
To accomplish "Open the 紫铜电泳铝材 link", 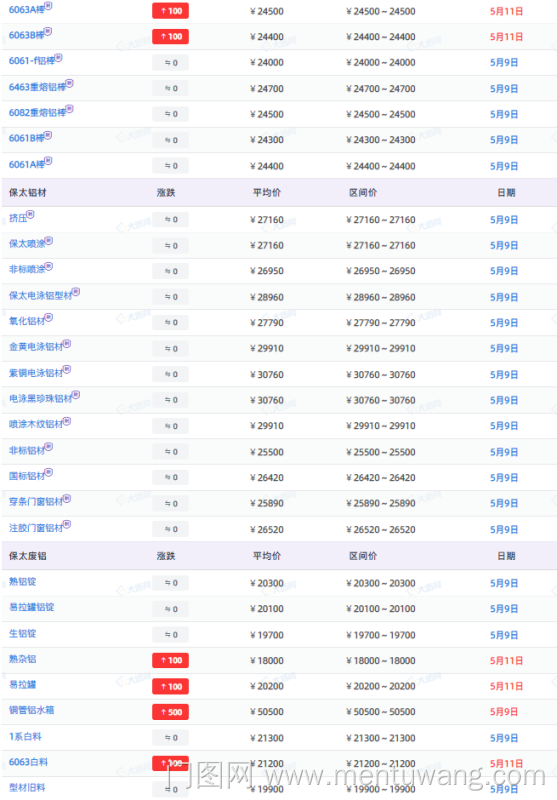I will [x=36, y=373].
